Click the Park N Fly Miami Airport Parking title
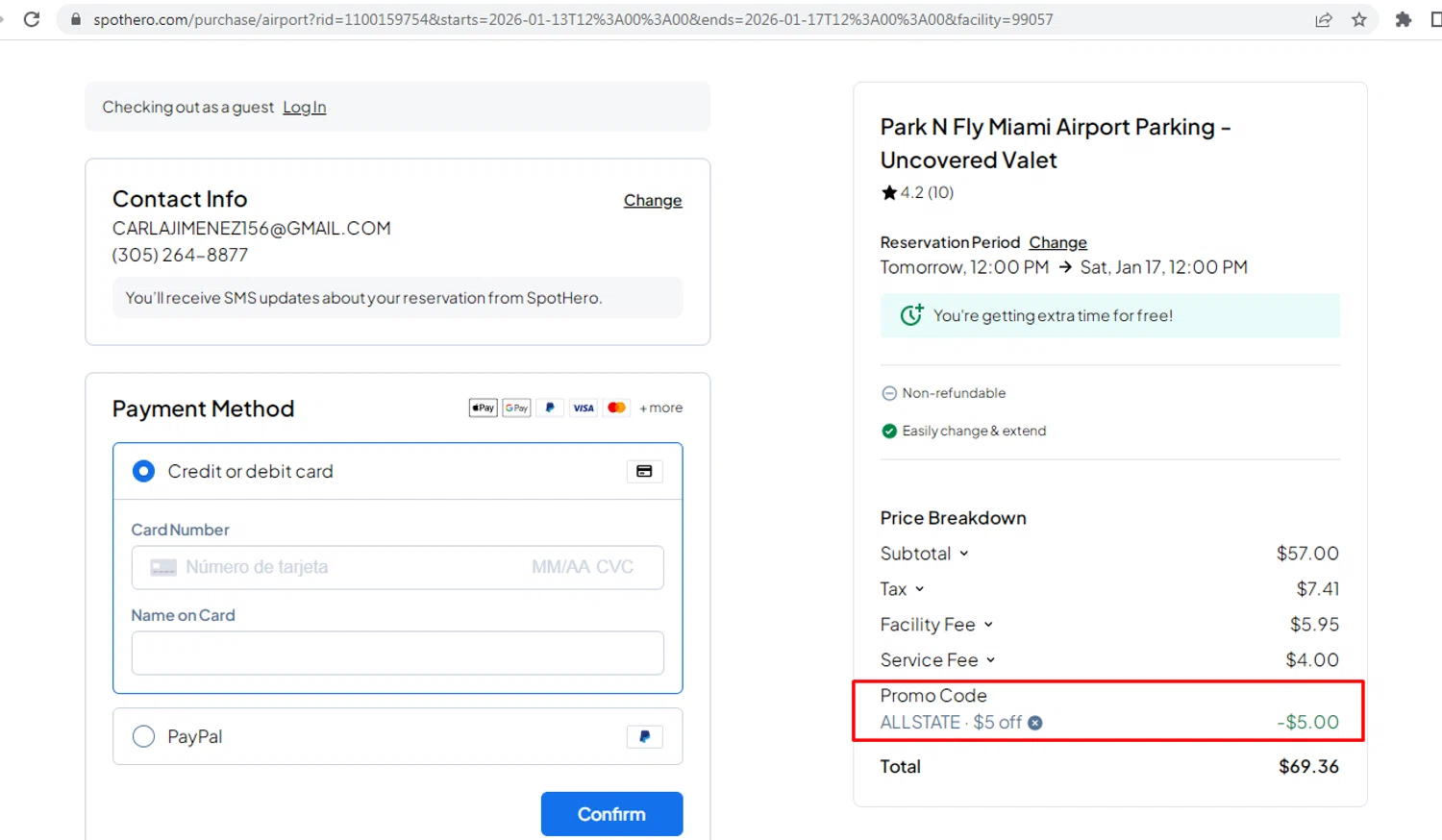Image resolution: width=1442 pixels, height=840 pixels. [1056, 143]
